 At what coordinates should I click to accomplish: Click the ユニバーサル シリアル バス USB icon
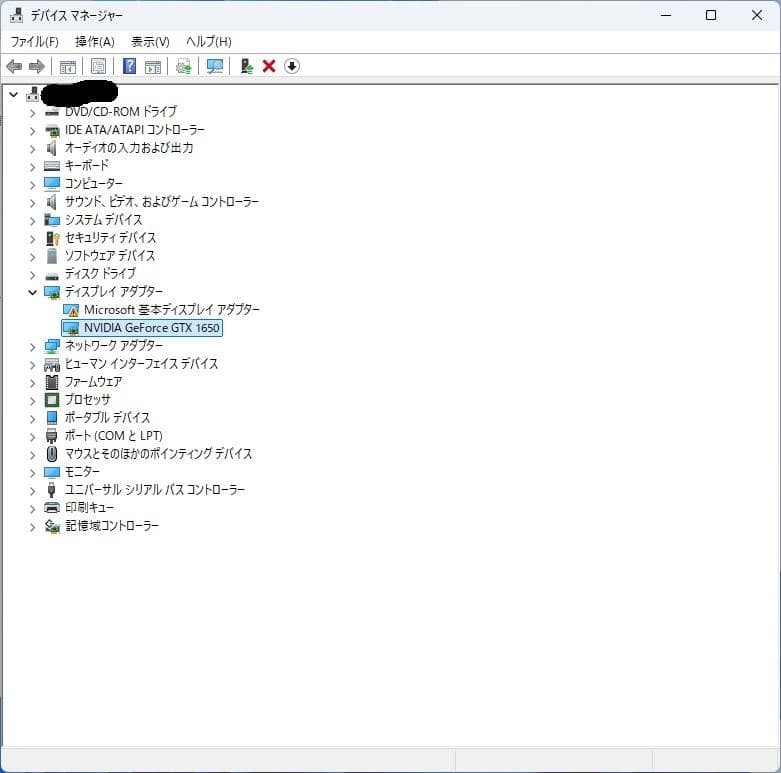[x=52, y=490]
